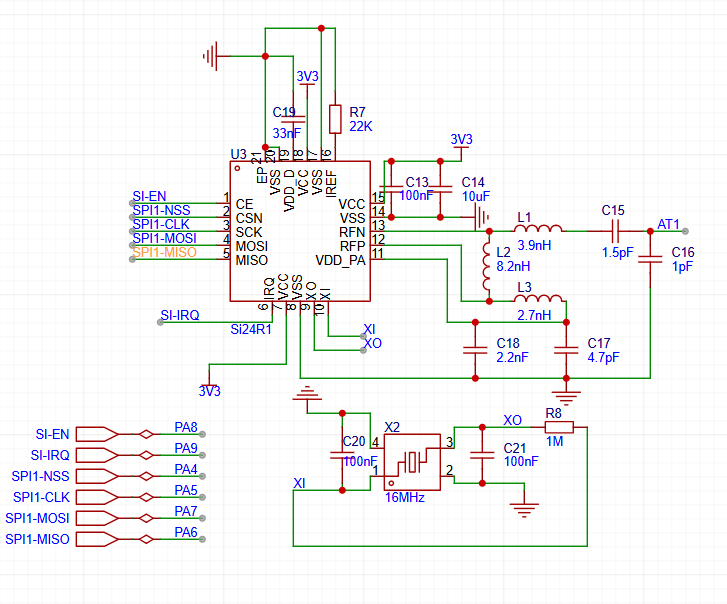Click the SI-IRQ net label beside the chip
The width and height of the screenshot is (727, 604).
(x=180, y=316)
